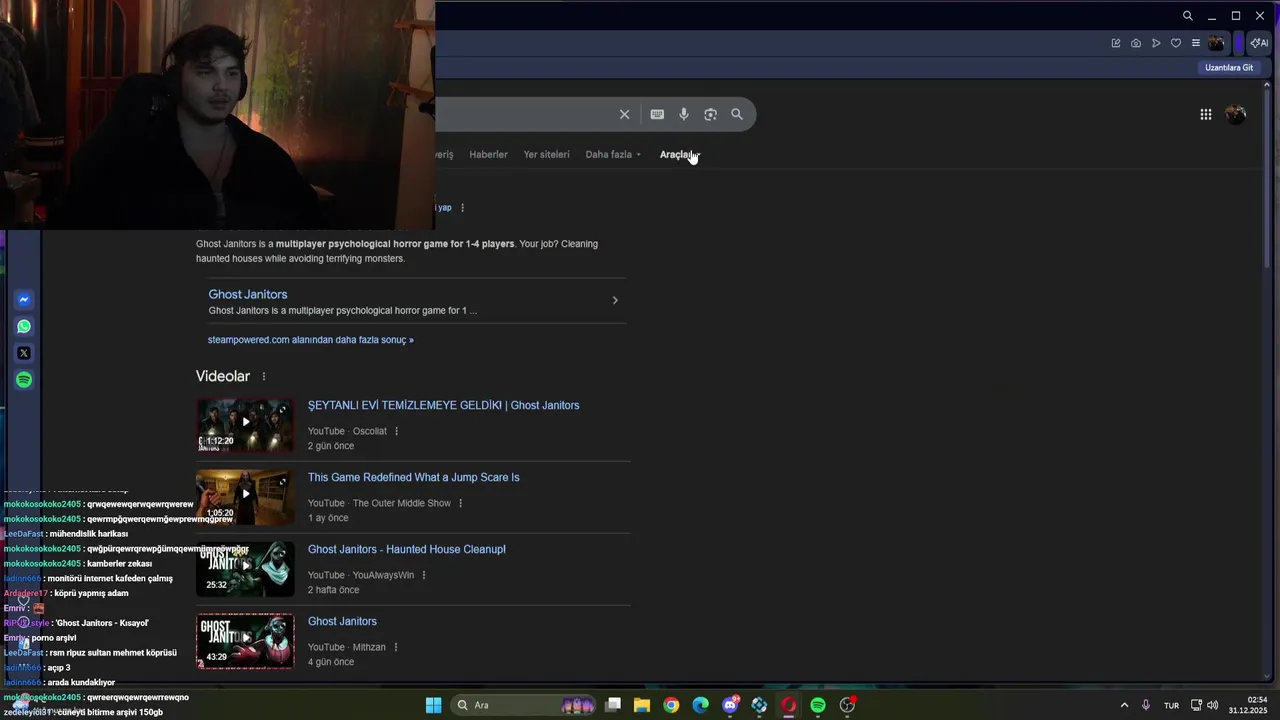Play the 1:12:20 Oscollat video thumbnail
This screenshot has width=1280, height=720.
pyautogui.click(x=245, y=425)
